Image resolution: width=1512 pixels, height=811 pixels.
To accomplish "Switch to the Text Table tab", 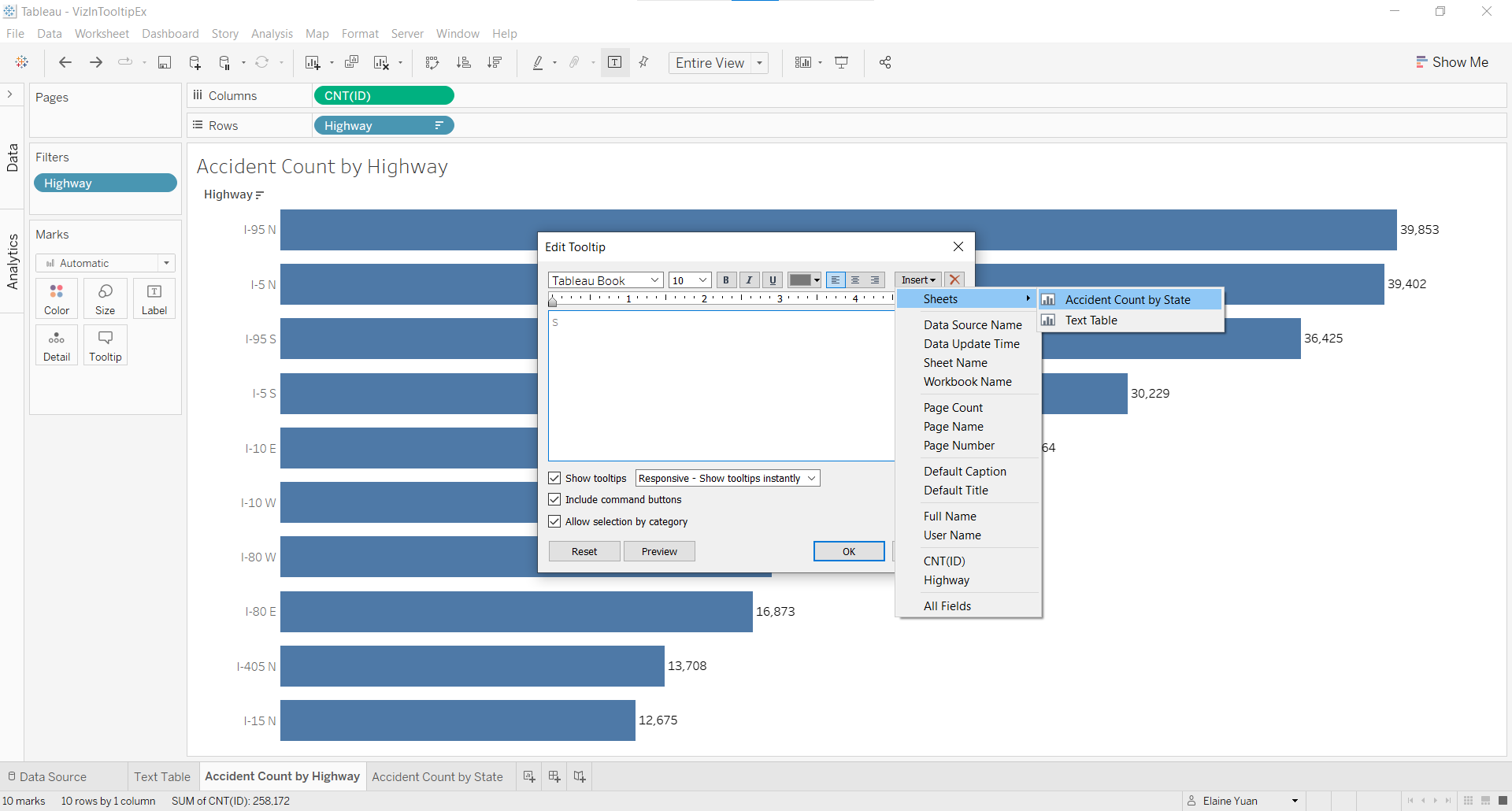I will pyautogui.click(x=162, y=777).
